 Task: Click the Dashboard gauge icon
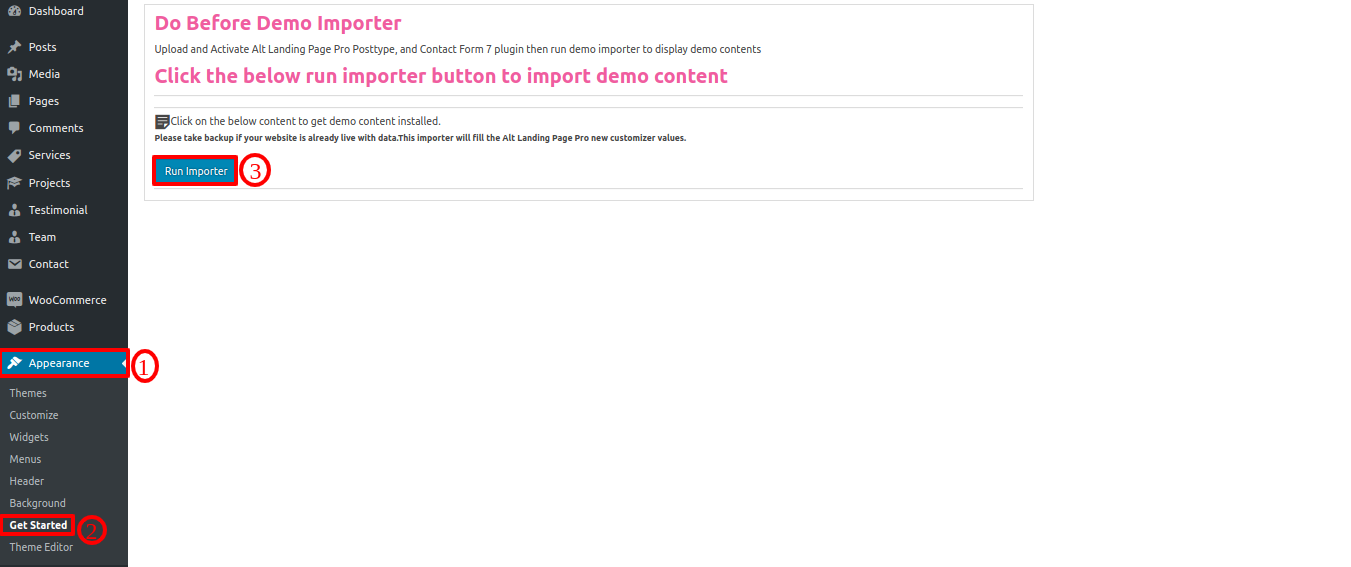pyautogui.click(x=14, y=11)
